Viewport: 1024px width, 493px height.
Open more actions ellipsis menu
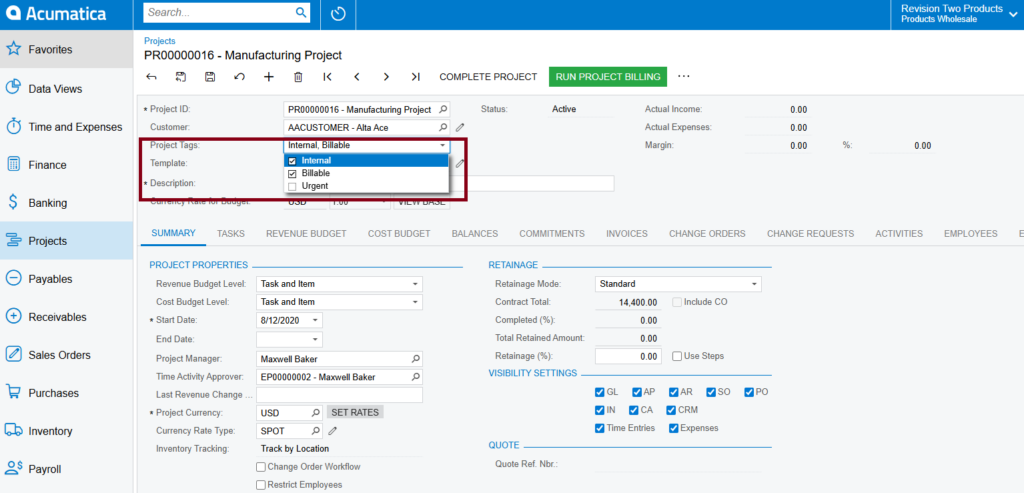click(684, 76)
